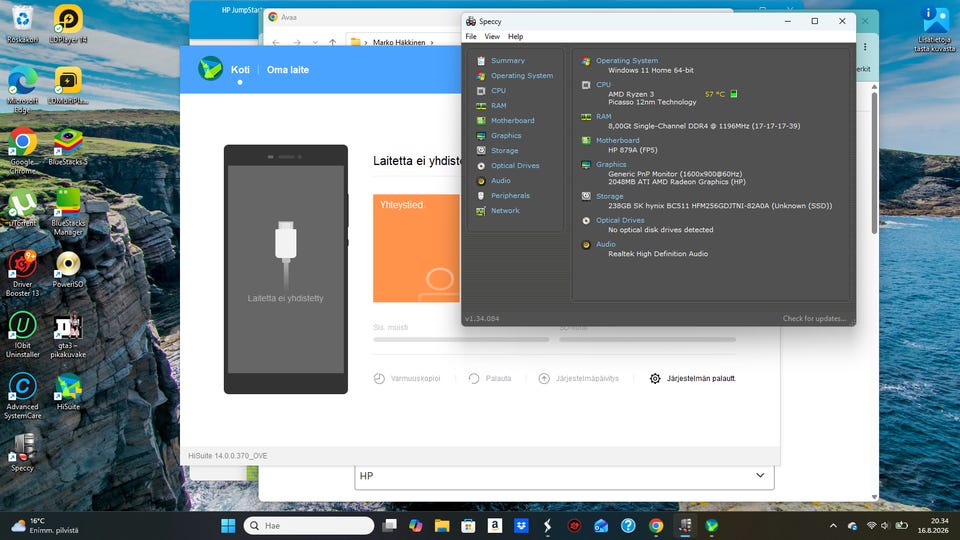The width and height of the screenshot is (960, 540).
Task: Open Microsoft Store from the taskbar
Action: coord(468,526)
